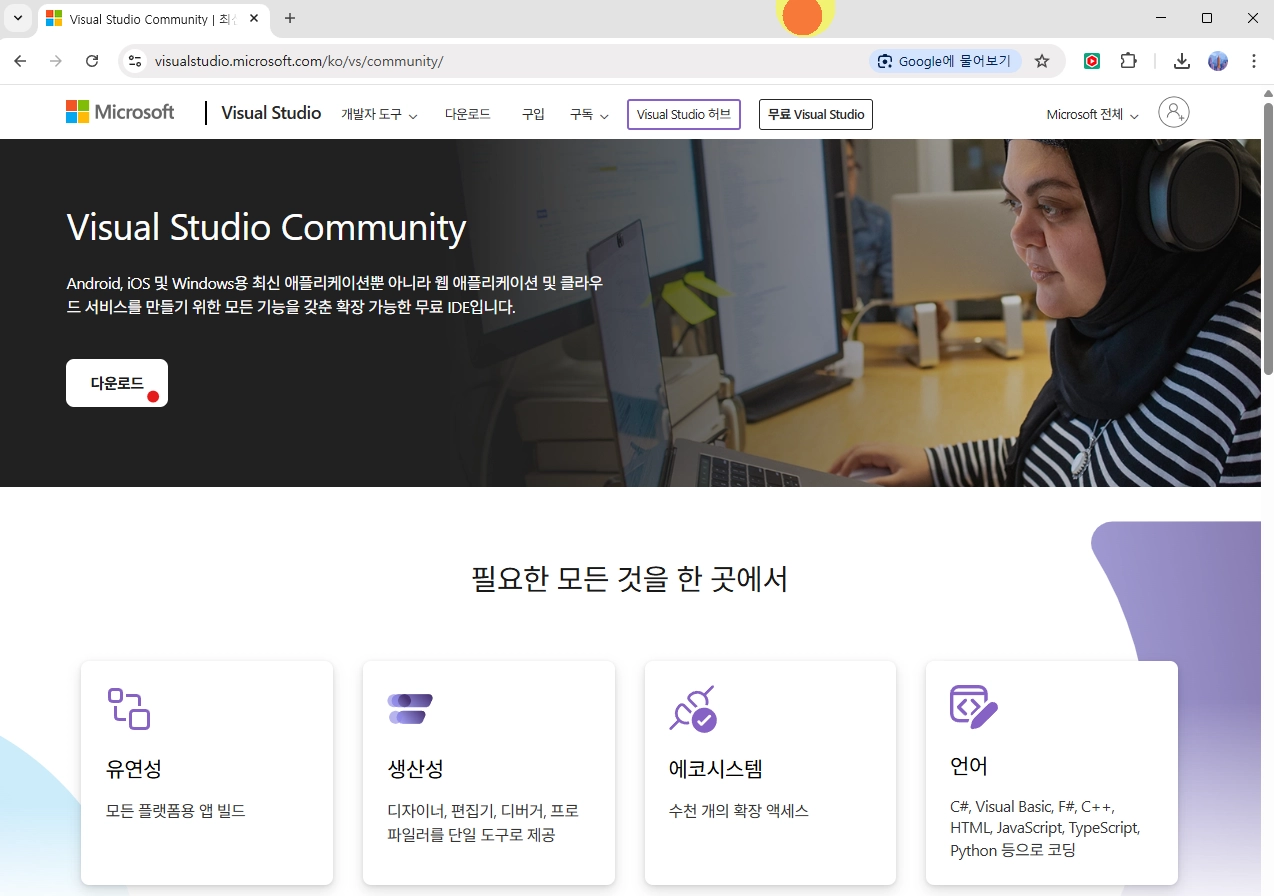Click the C#, Visual Basic languages text
The height and width of the screenshot is (896, 1274).
click(x=1045, y=828)
